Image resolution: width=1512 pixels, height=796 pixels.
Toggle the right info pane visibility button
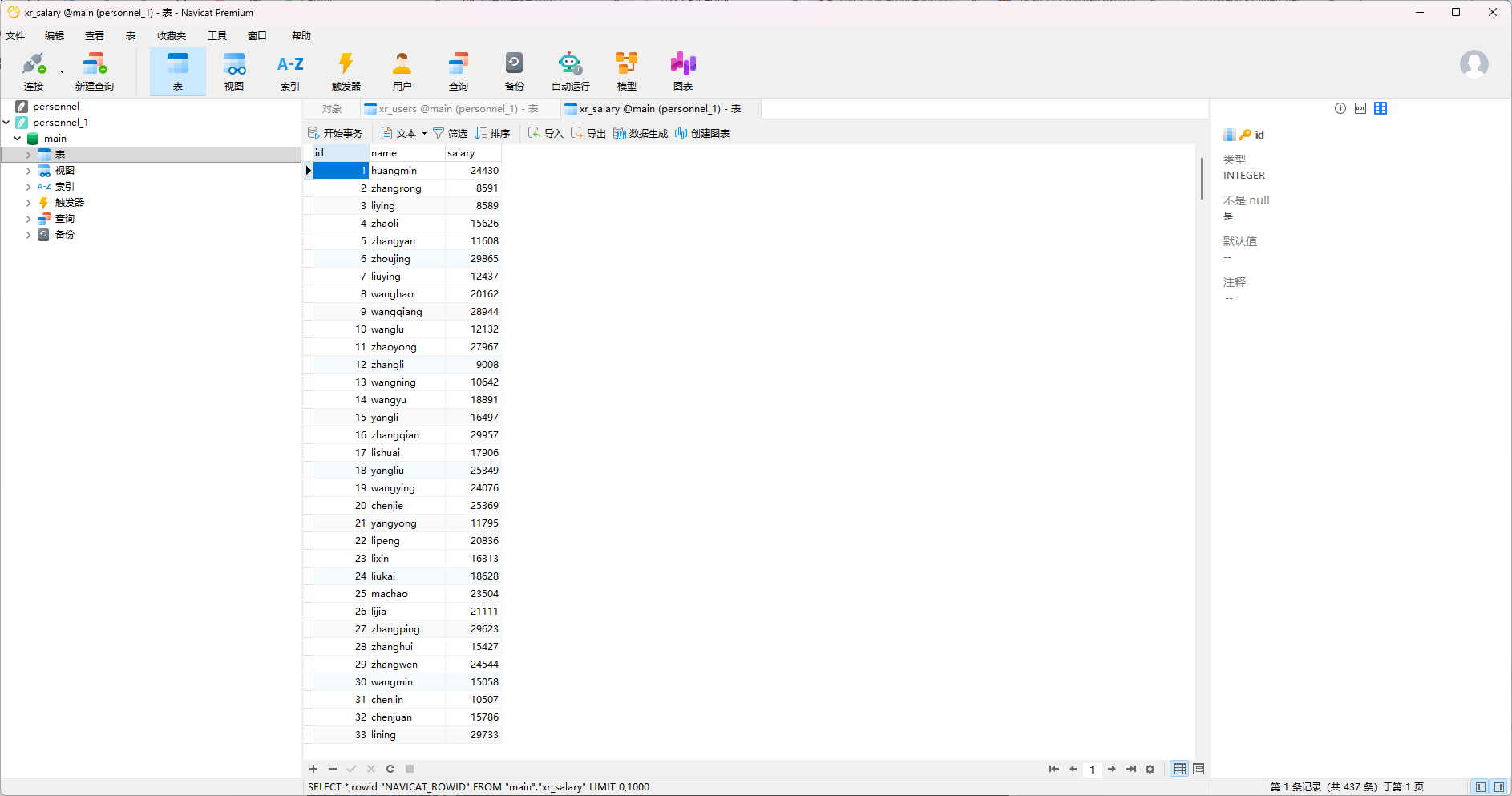pyautogui.click(x=1498, y=787)
